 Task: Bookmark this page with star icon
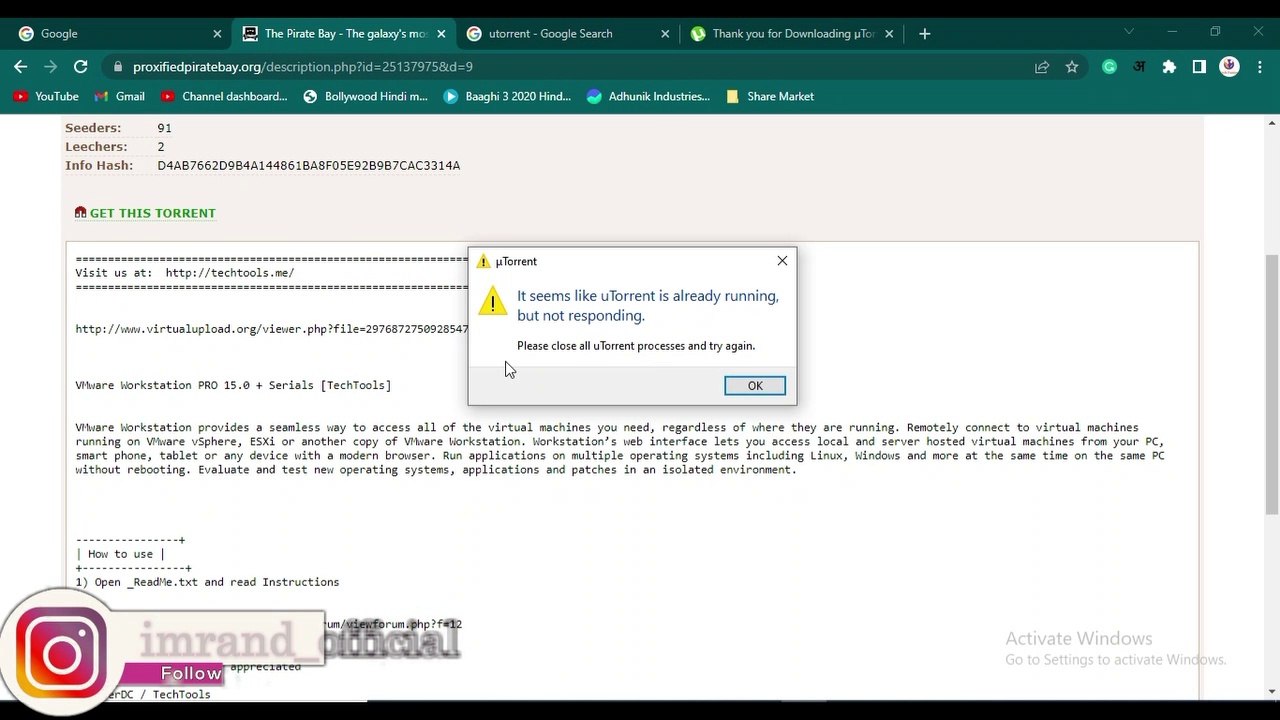pyautogui.click(x=1072, y=67)
